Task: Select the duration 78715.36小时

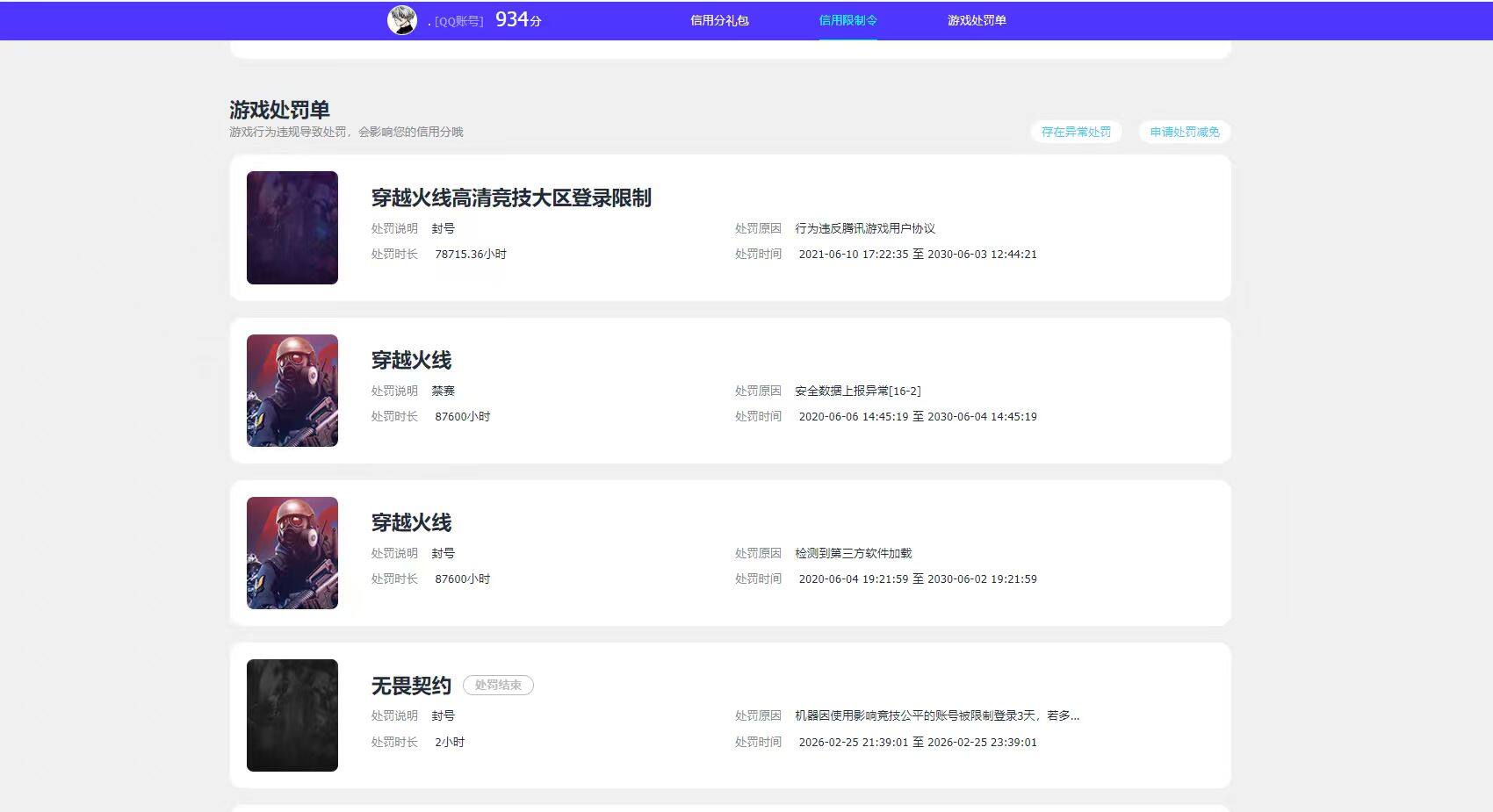Action: [471, 254]
